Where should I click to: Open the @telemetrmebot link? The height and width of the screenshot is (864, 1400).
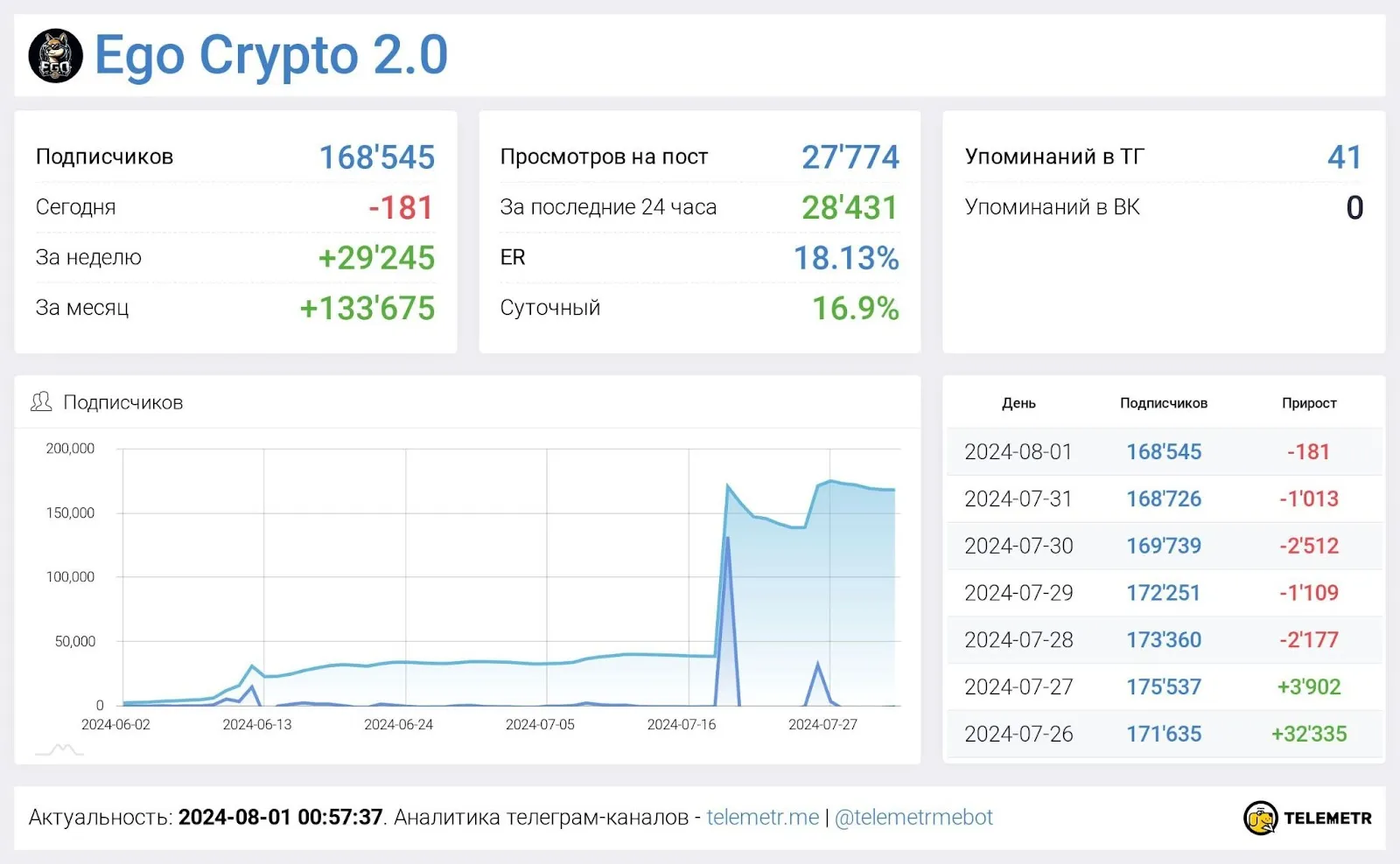click(913, 817)
